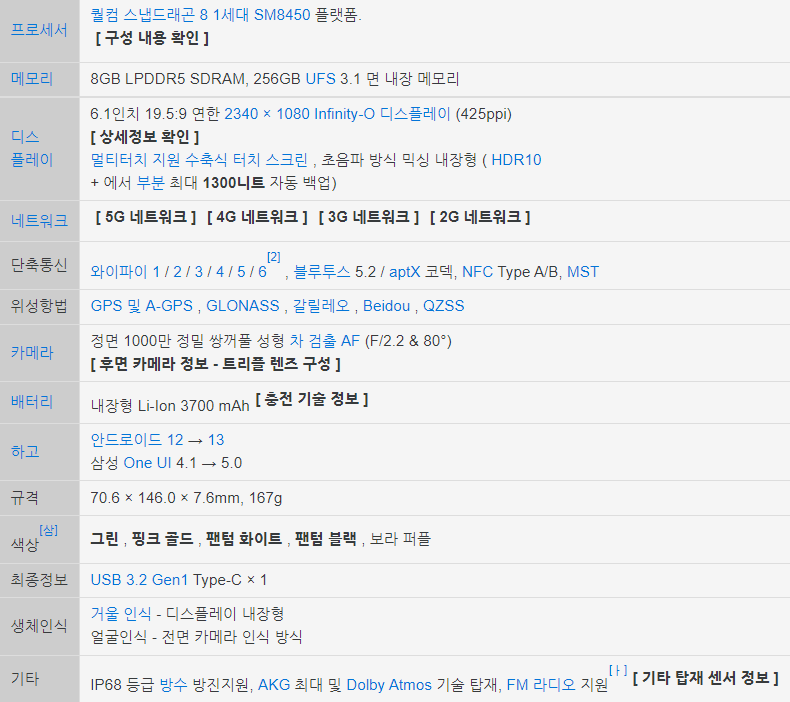Image resolution: width=790 pixels, height=702 pixels.
Task: Expand the [ 충전 기술 정보 ] section
Action: [312, 399]
